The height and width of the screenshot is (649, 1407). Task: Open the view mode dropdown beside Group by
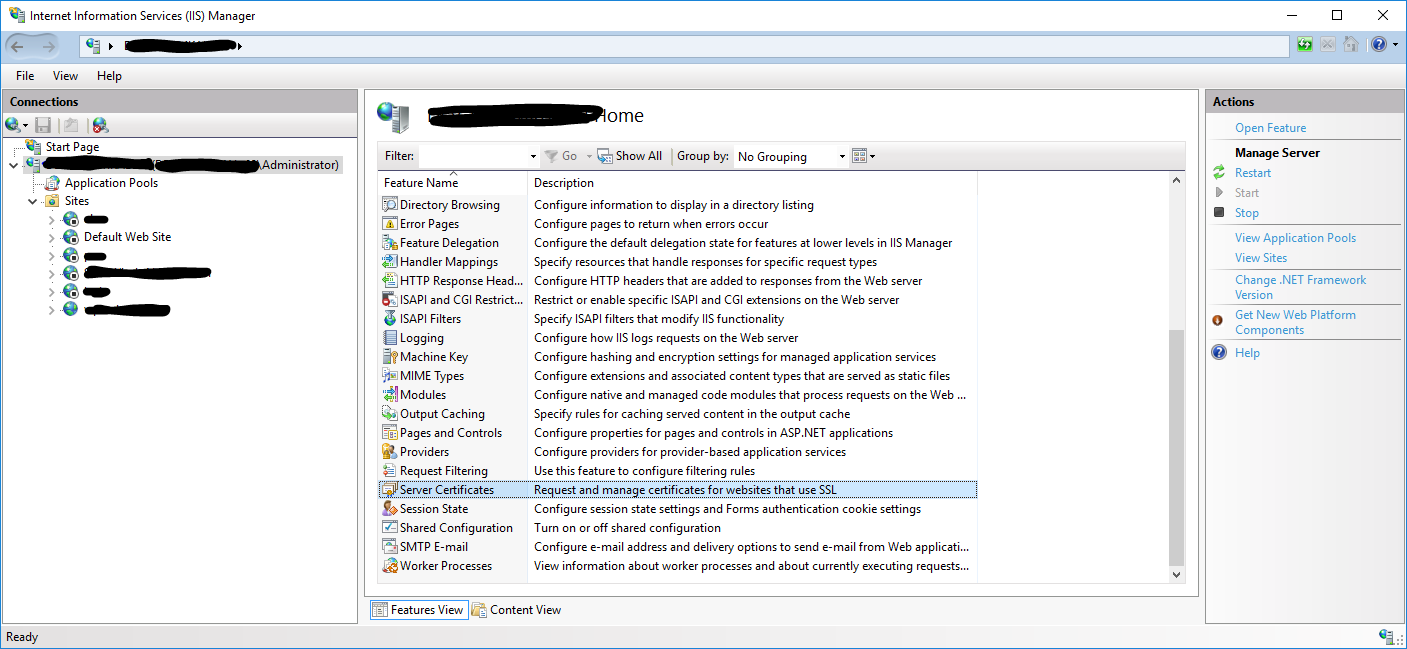click(863, 156)
